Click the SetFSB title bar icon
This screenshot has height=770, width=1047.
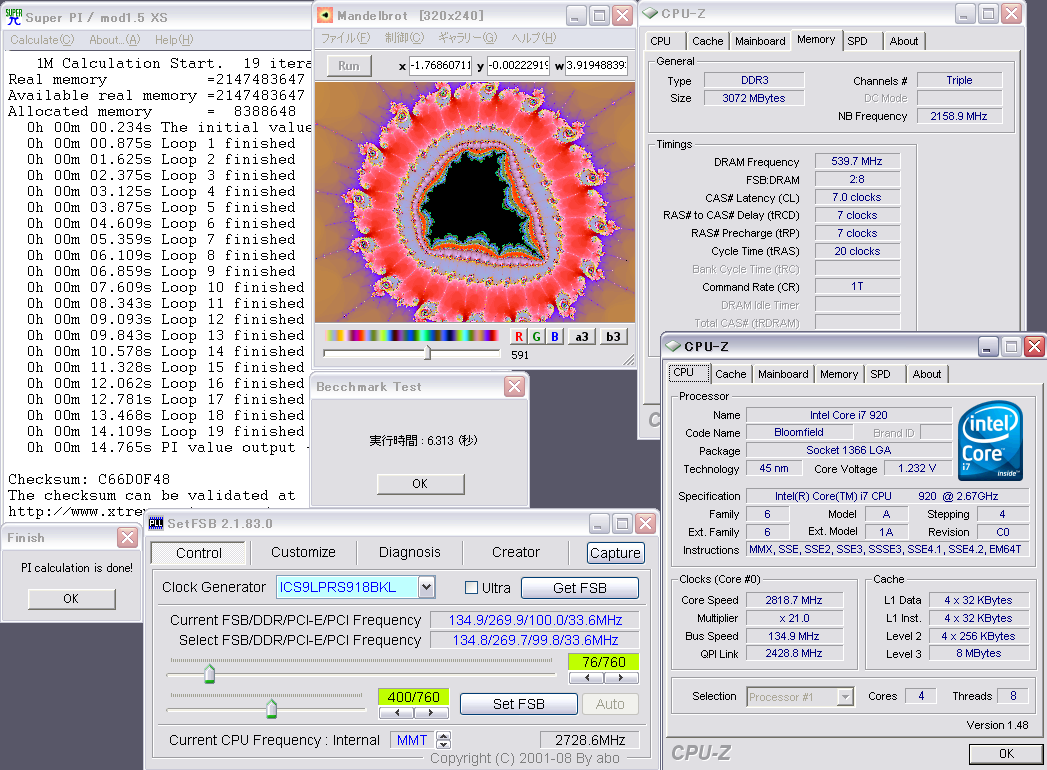pos(156,523)
